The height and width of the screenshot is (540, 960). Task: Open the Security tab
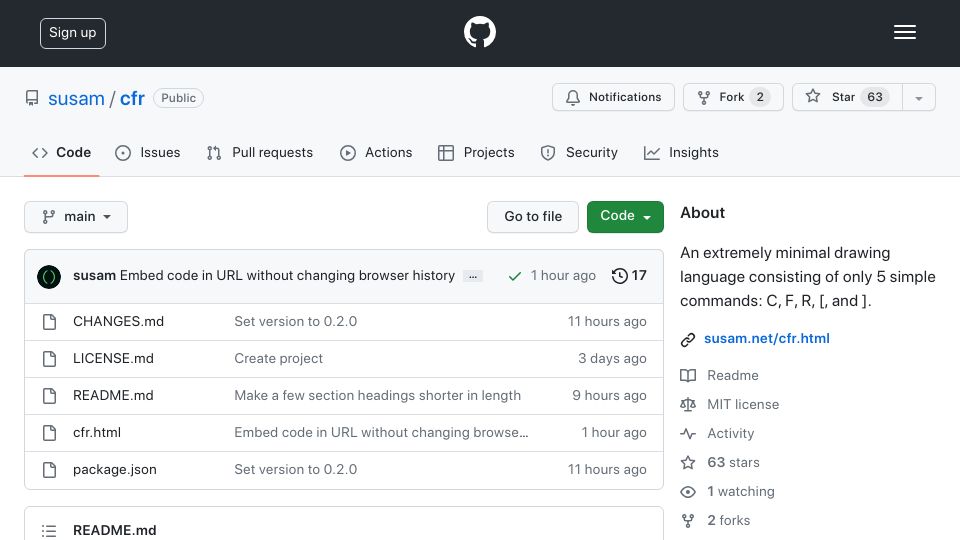coord(579,152)
